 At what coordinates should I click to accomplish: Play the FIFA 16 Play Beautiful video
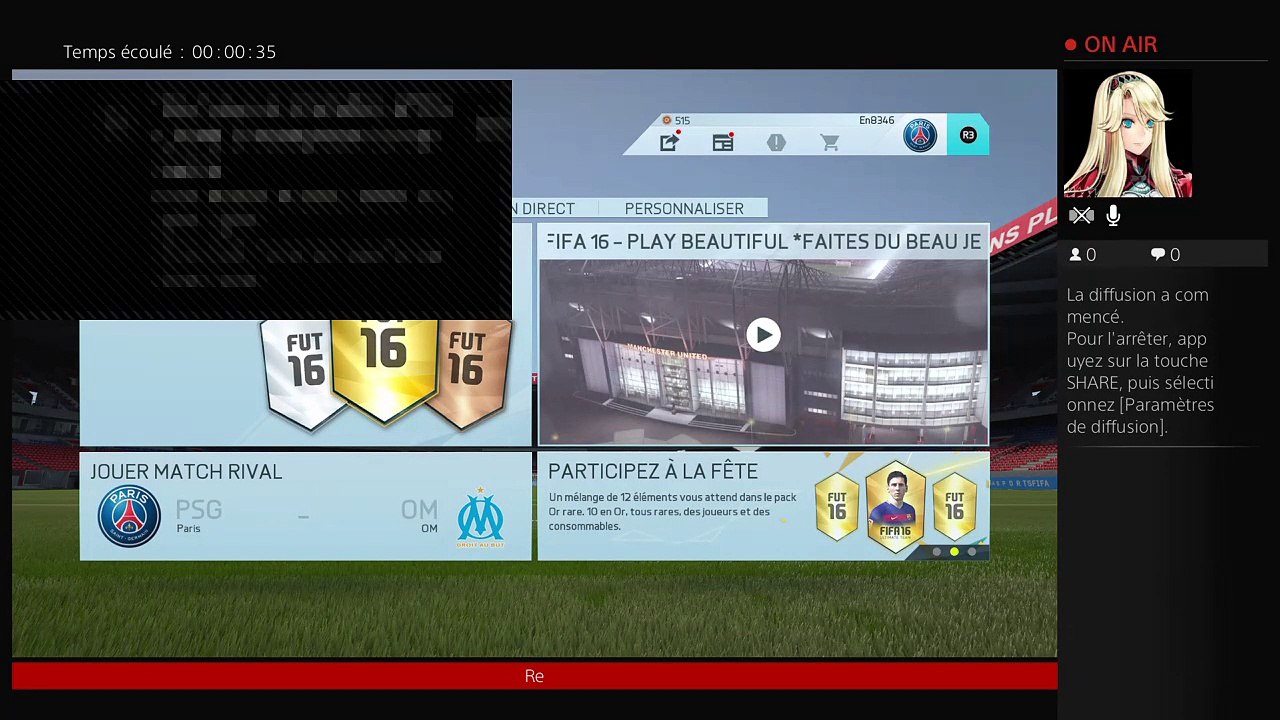(x=763, y=335)
